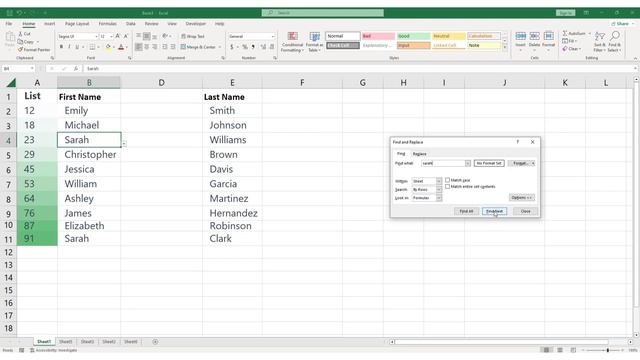The width and height of the screenshot is (640, 360).
Task: Check the Match case checkbox
Action: point(447,180)
